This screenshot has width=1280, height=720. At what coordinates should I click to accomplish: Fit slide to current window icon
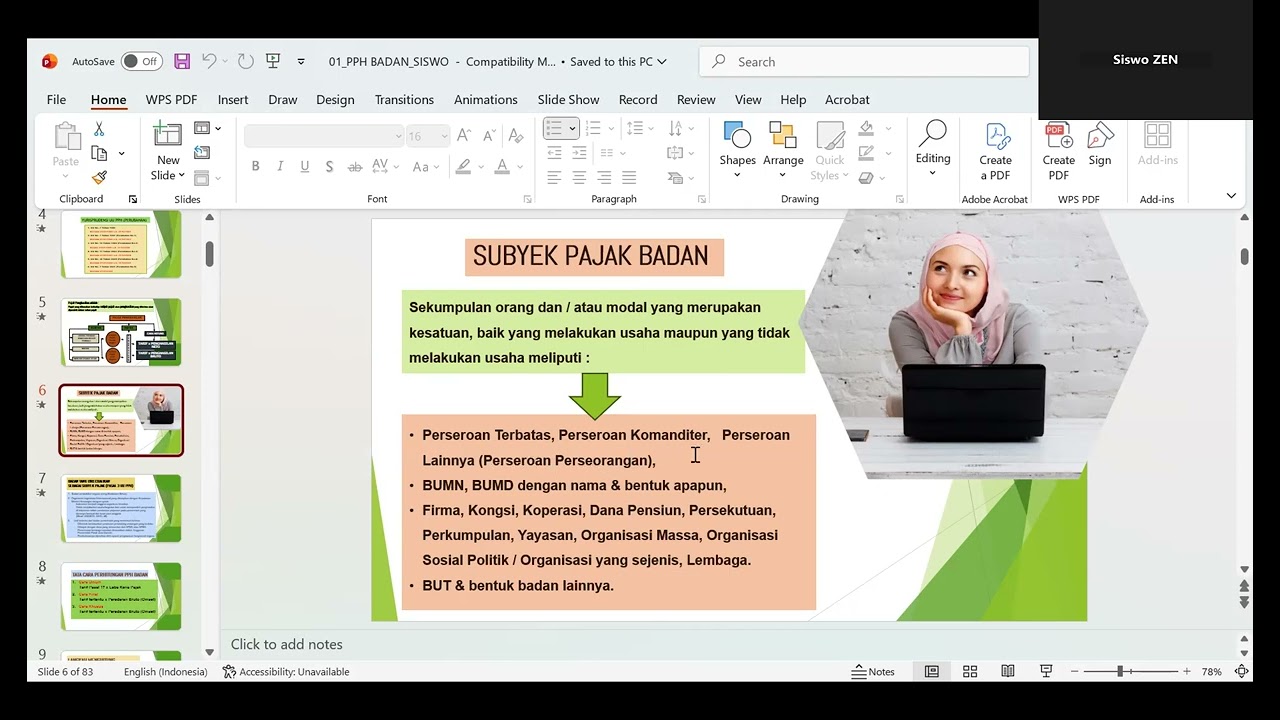[x=1242, y=672]
